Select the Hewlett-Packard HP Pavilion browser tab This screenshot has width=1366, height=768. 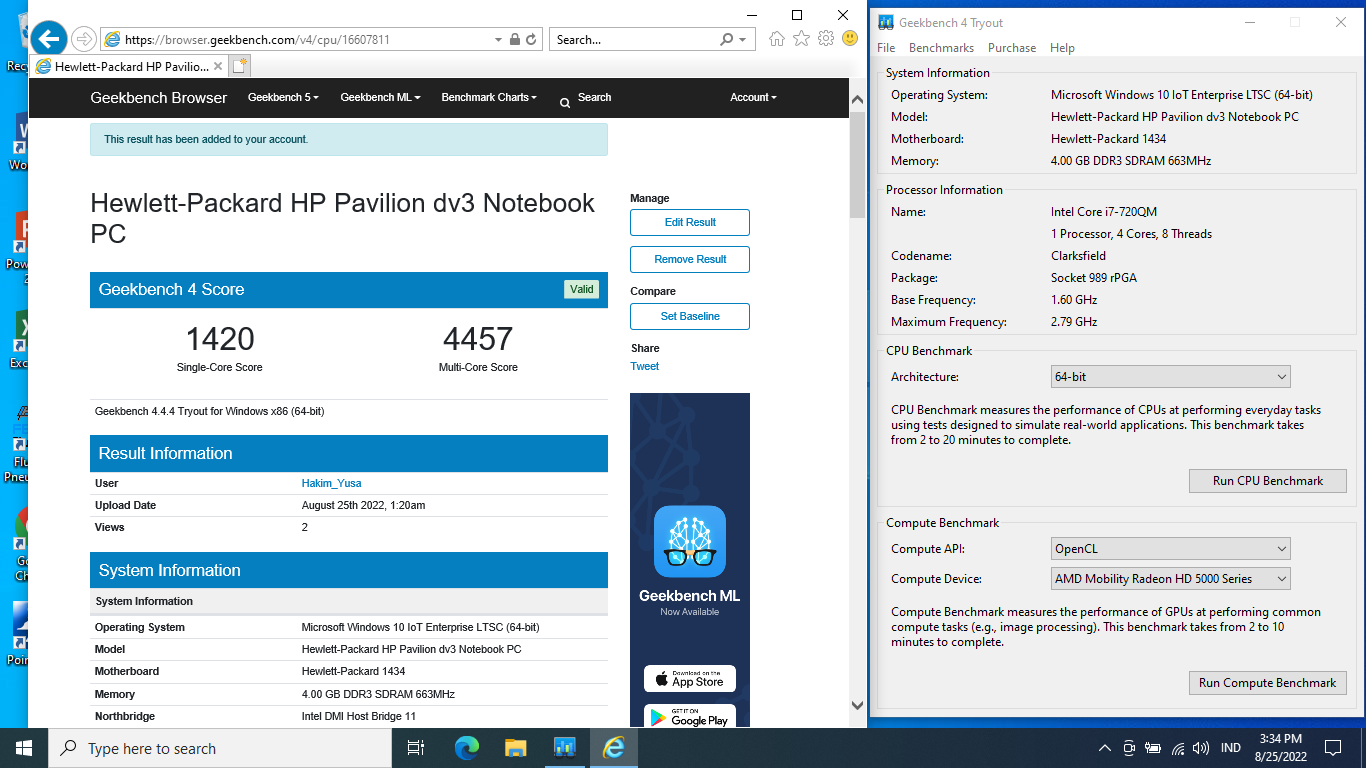(x=131, y=67)
